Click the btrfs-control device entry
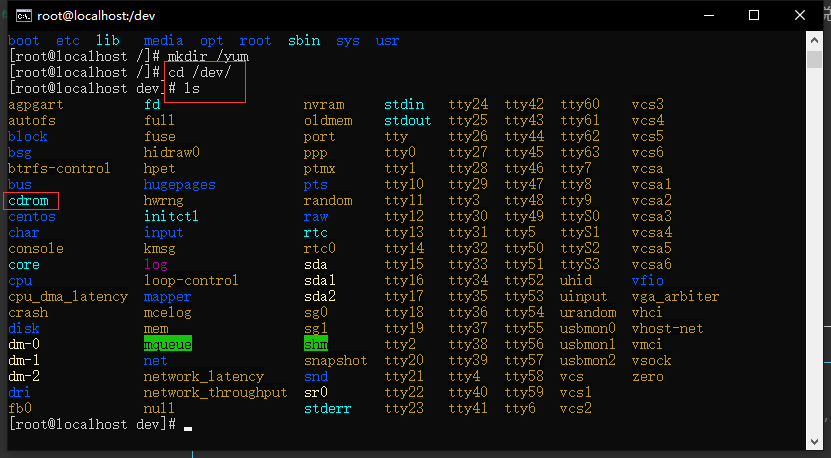831x458 pixels. tap(59, 169)
